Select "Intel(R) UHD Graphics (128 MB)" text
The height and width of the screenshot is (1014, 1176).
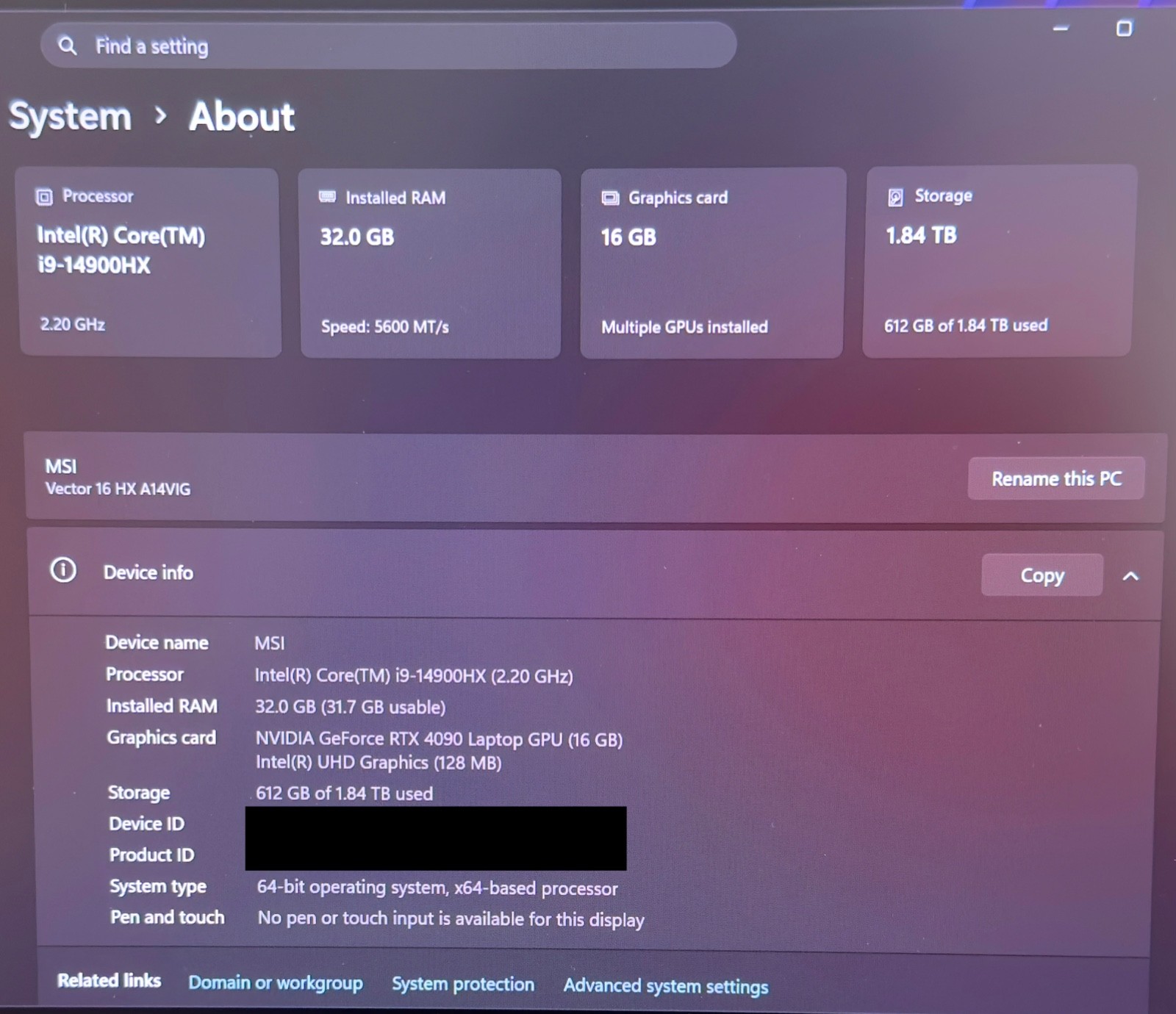tap(379, 762)
